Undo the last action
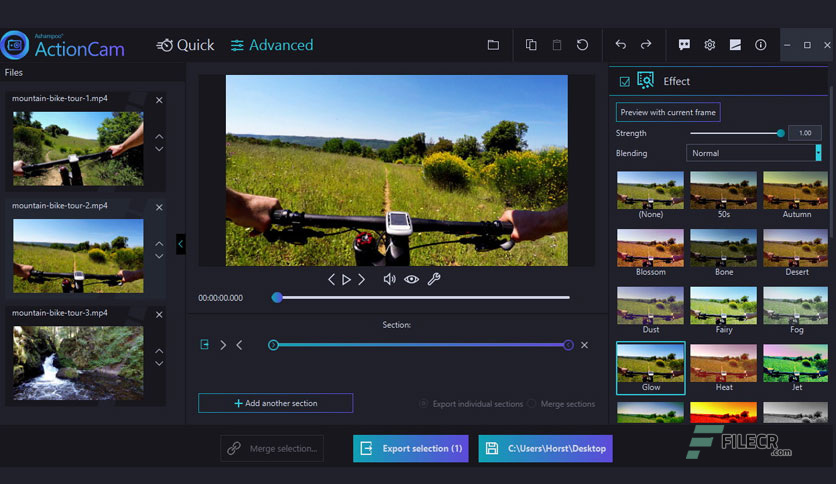Screen dimensions: 836x484 (620, 45)
